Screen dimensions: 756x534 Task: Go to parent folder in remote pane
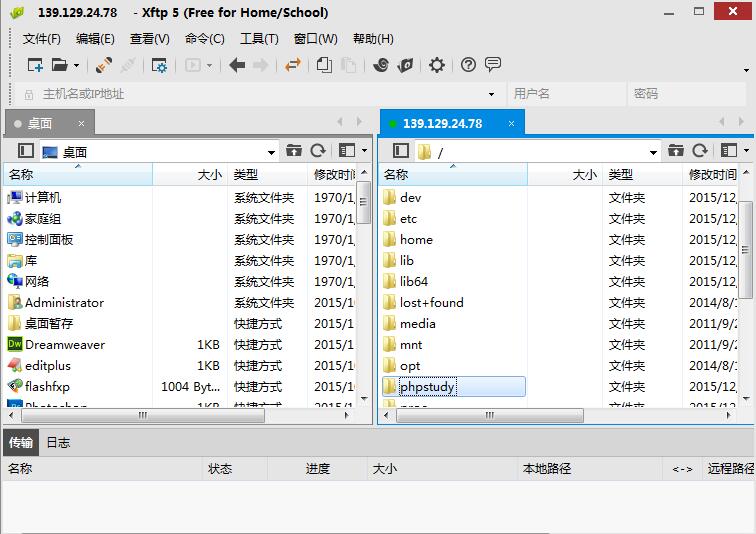coord(675,151)
